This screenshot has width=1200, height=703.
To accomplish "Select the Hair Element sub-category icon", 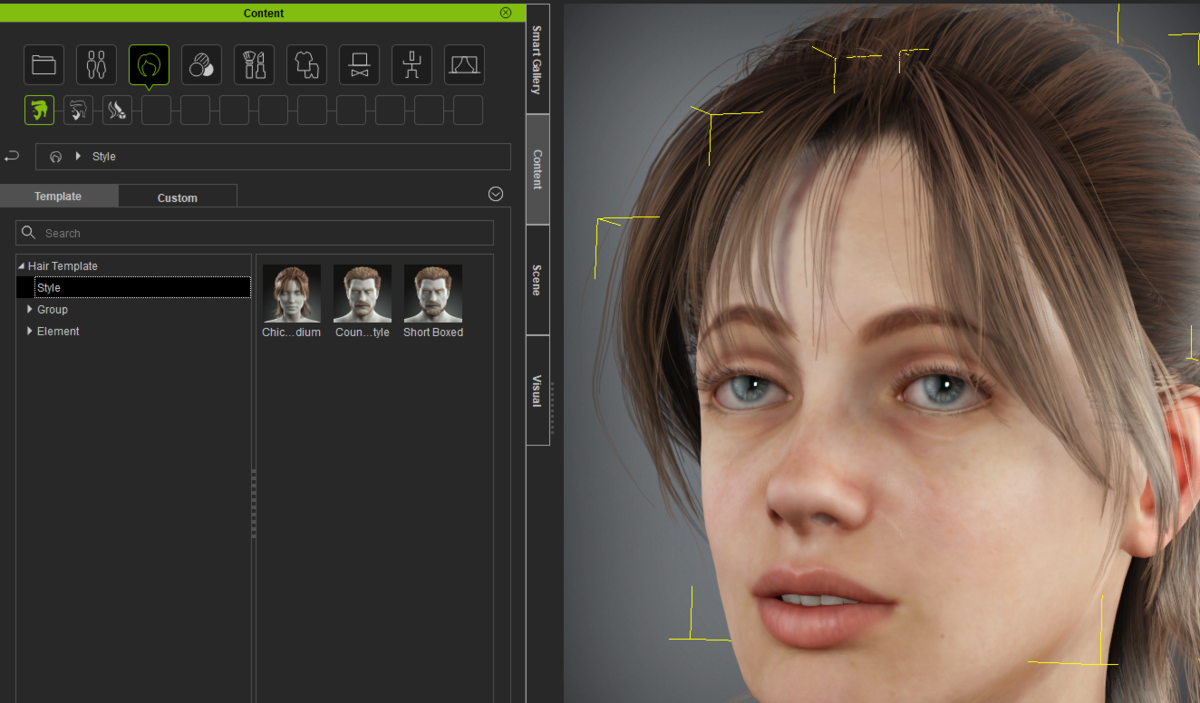I will [117, 110].
